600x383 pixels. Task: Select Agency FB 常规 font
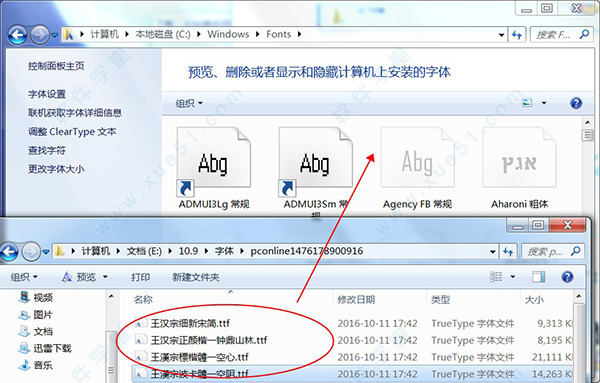pos(417,169)
